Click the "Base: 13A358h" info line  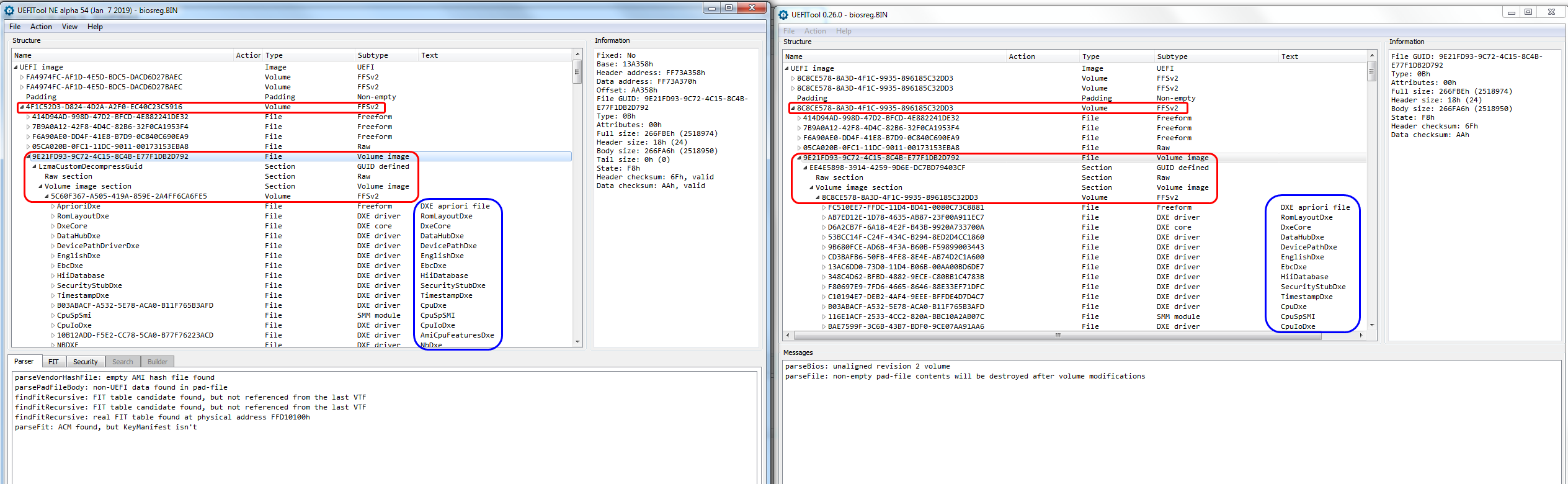click(625, 64)
